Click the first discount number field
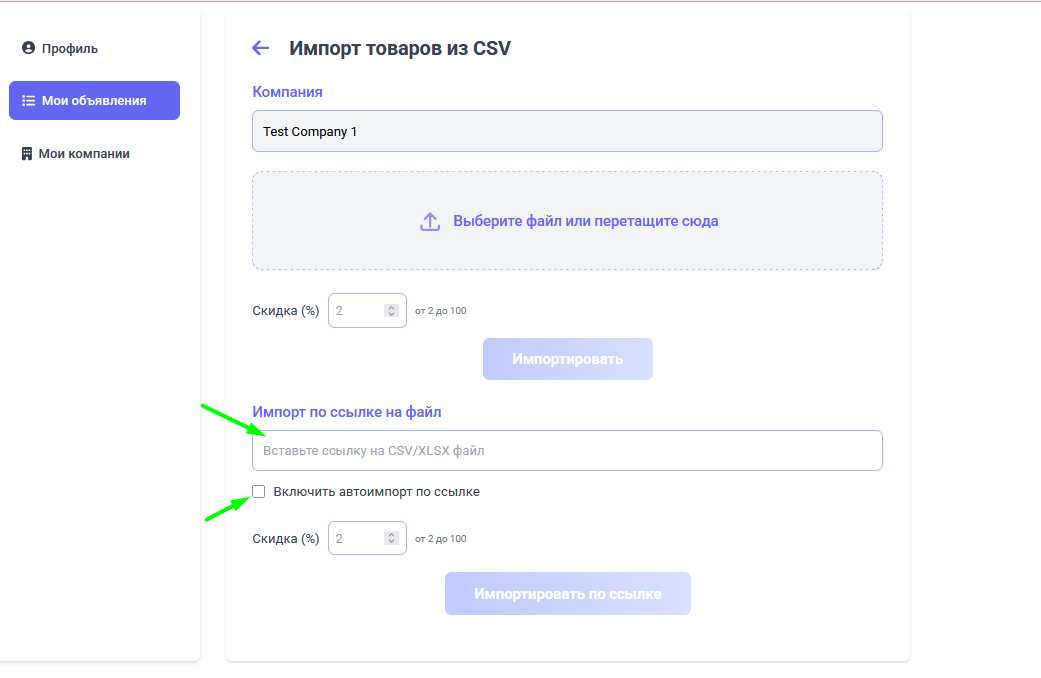The image size is (1041, 678). click(355, 310)
